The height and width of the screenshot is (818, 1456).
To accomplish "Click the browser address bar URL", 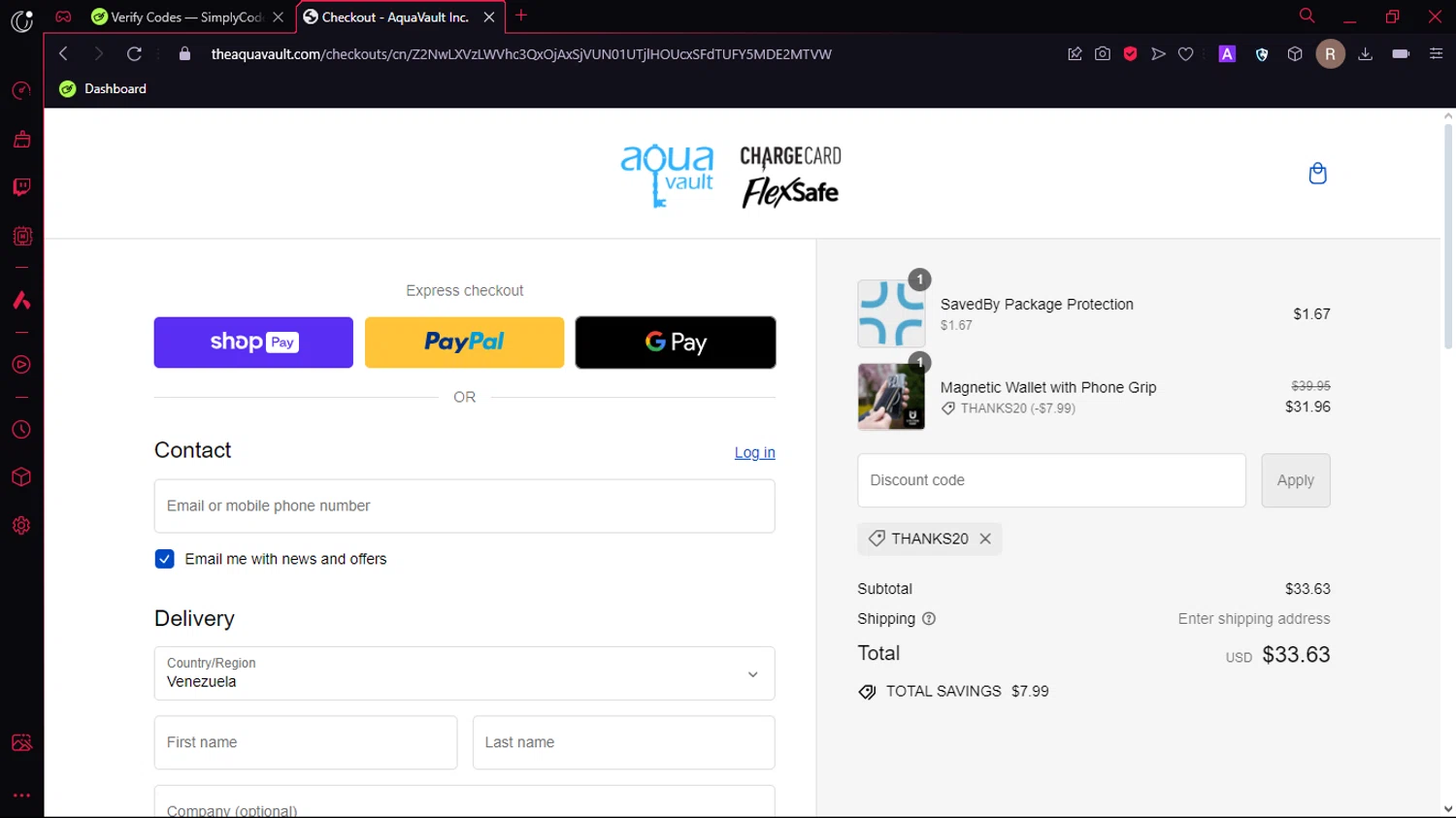I will coord(521,54).
